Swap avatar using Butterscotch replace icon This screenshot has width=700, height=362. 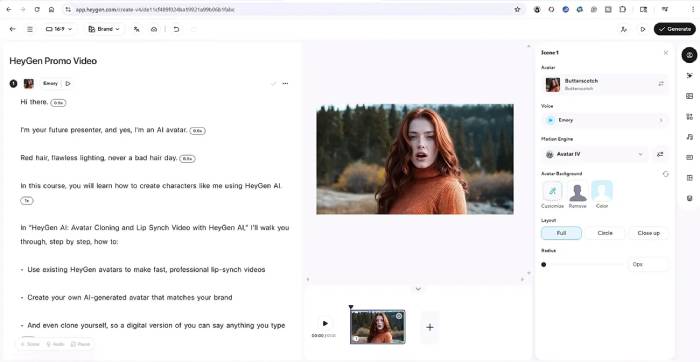pos(661,84)
